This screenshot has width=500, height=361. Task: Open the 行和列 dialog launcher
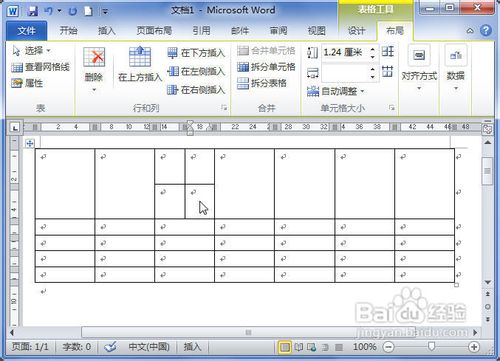pyautogui.click(x=224, y=108)
